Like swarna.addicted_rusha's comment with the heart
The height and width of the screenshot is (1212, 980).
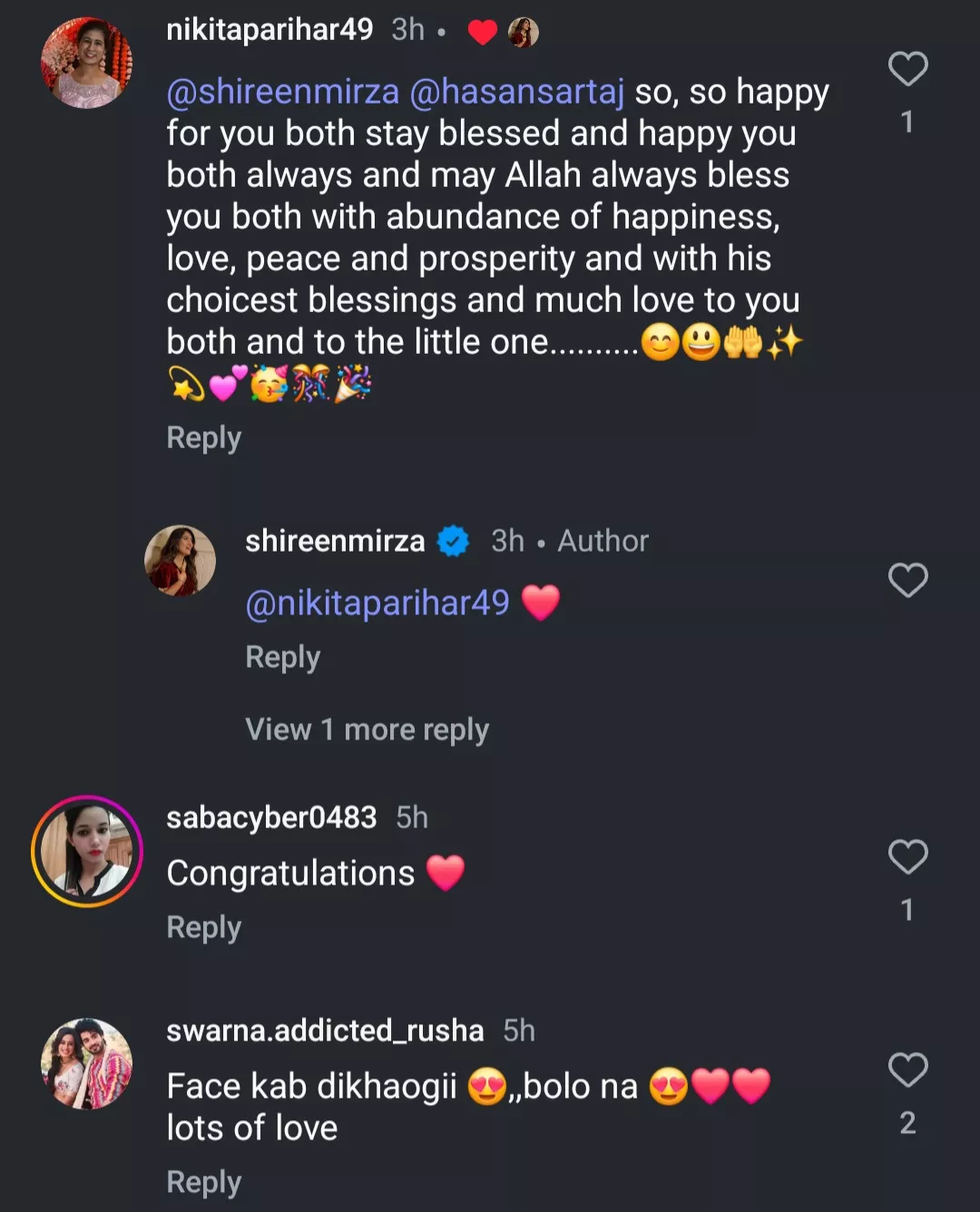point(907,1070)
